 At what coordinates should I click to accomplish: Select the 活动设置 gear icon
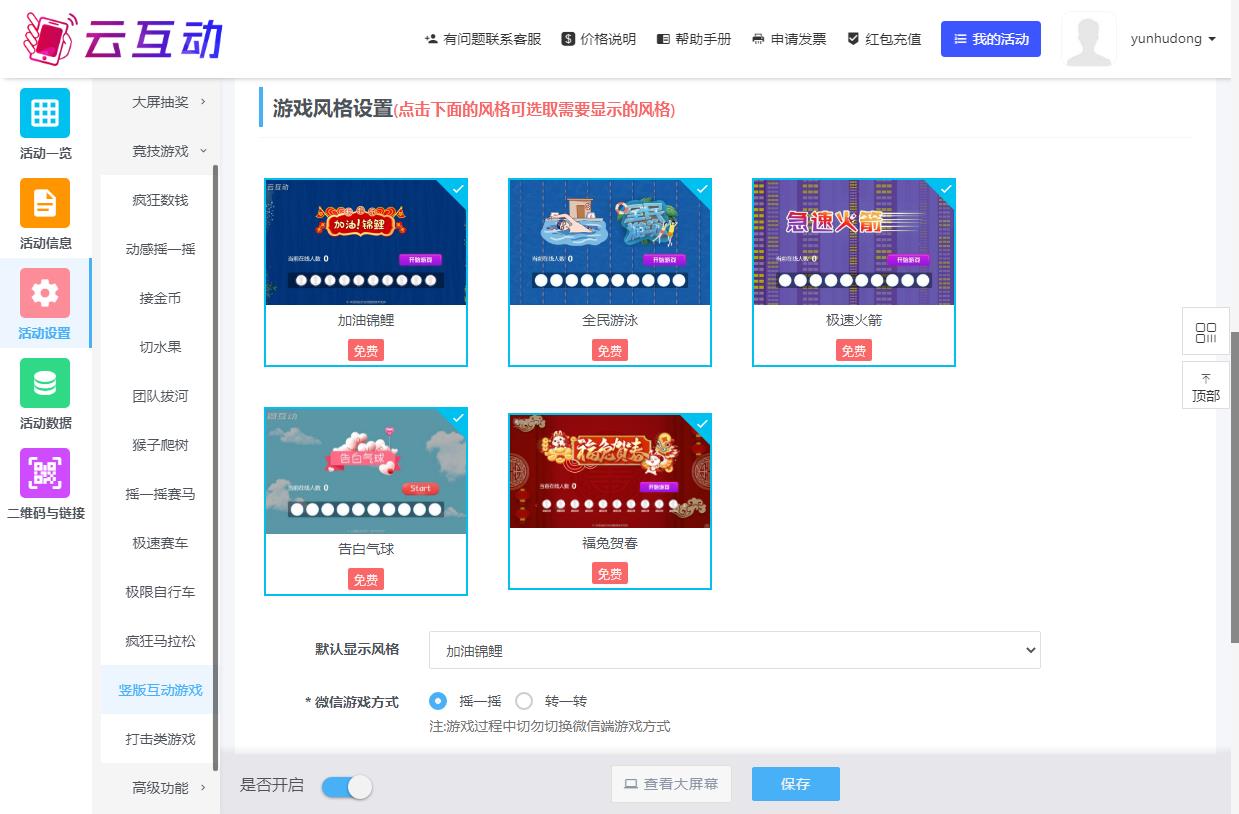pos(45,293)
